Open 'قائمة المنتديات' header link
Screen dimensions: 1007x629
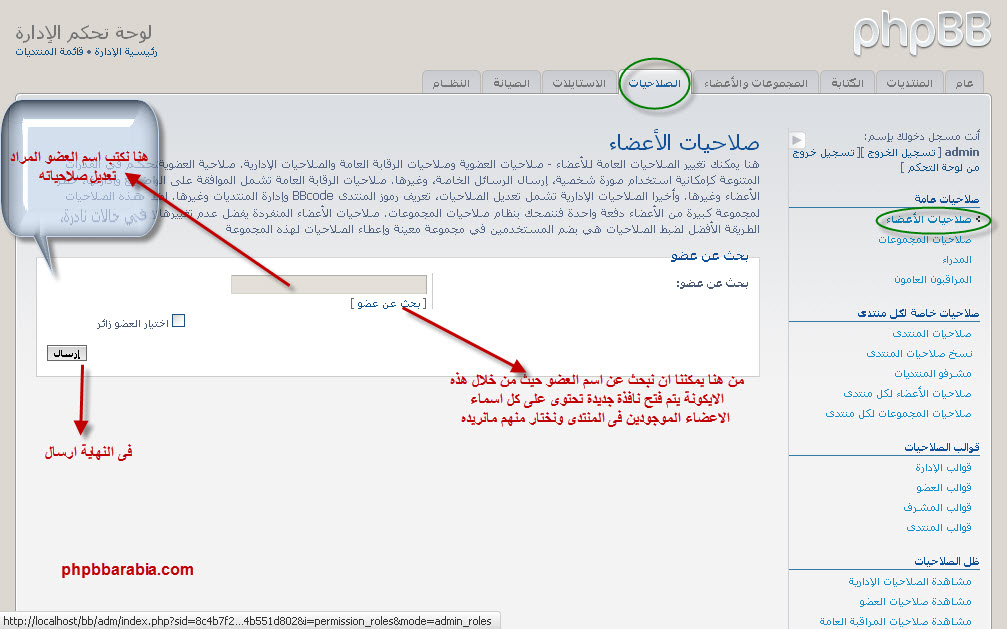click(49, 51)
